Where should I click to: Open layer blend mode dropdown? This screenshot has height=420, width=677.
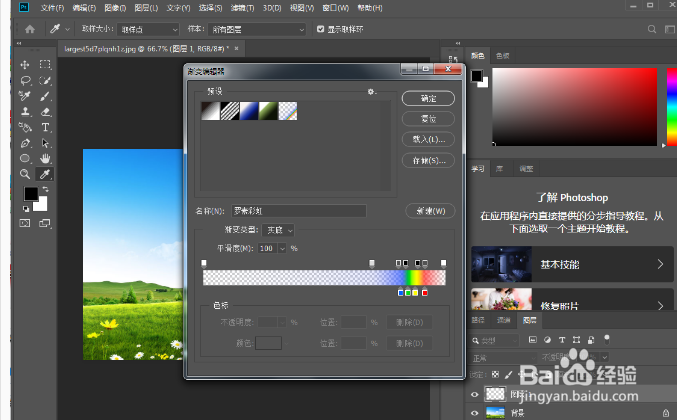[x=503, y=358]
